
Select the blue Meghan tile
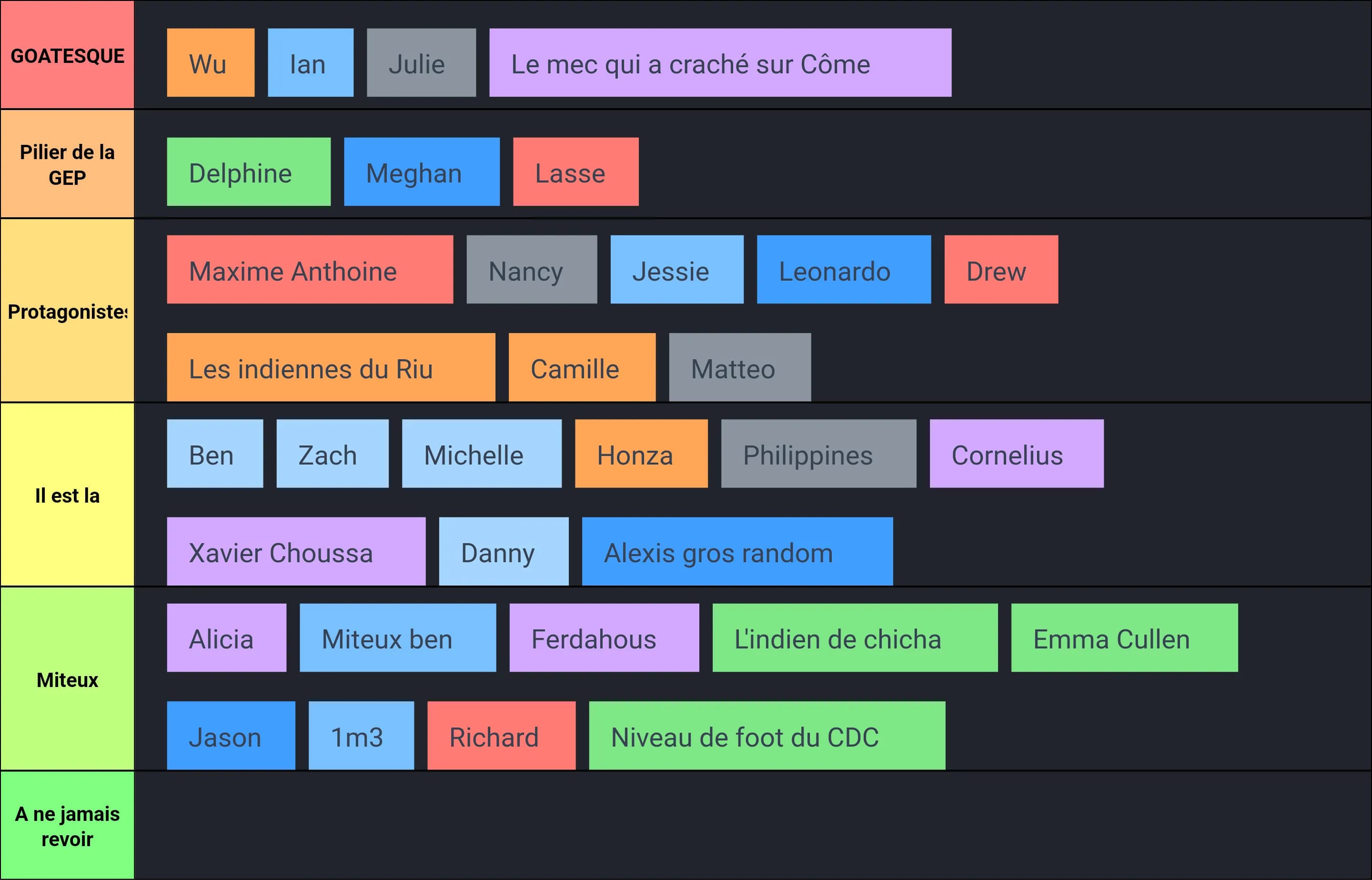[422, 172]
